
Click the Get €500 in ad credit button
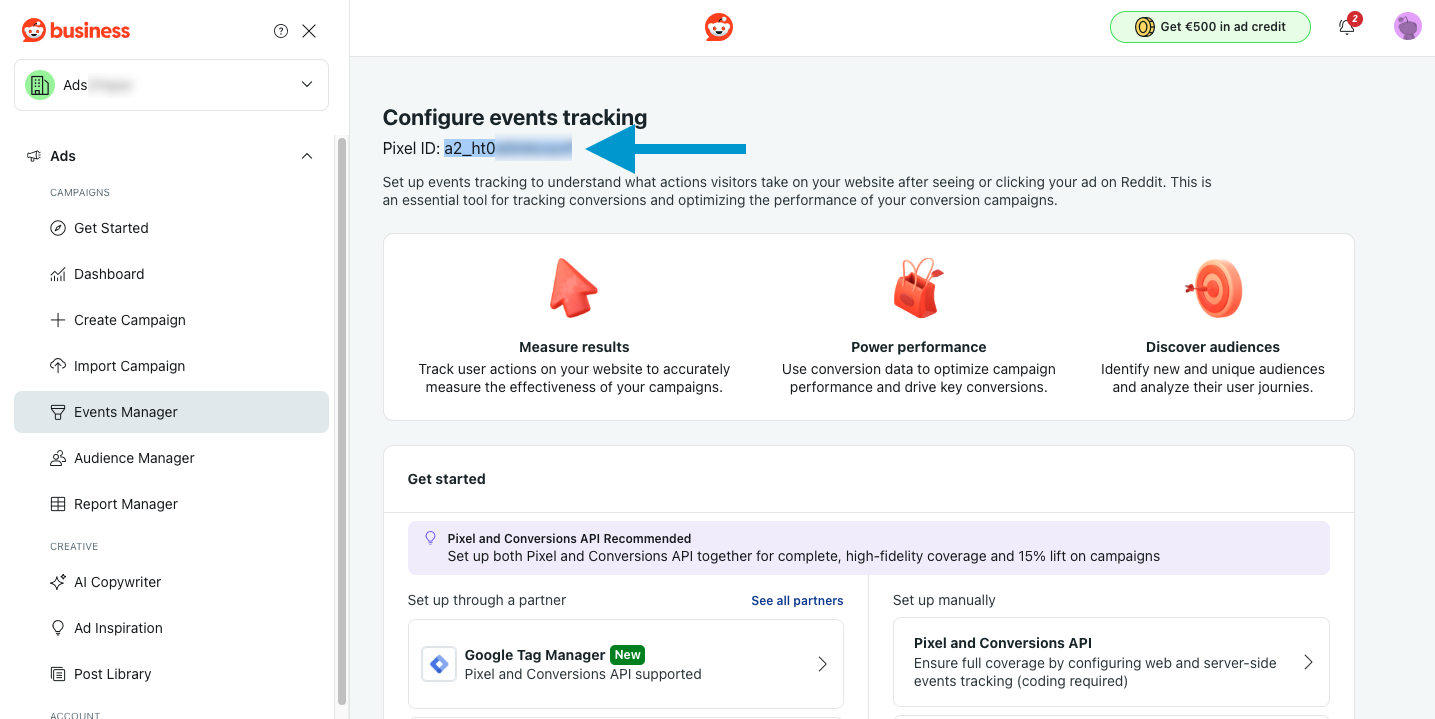point(1210,27)
